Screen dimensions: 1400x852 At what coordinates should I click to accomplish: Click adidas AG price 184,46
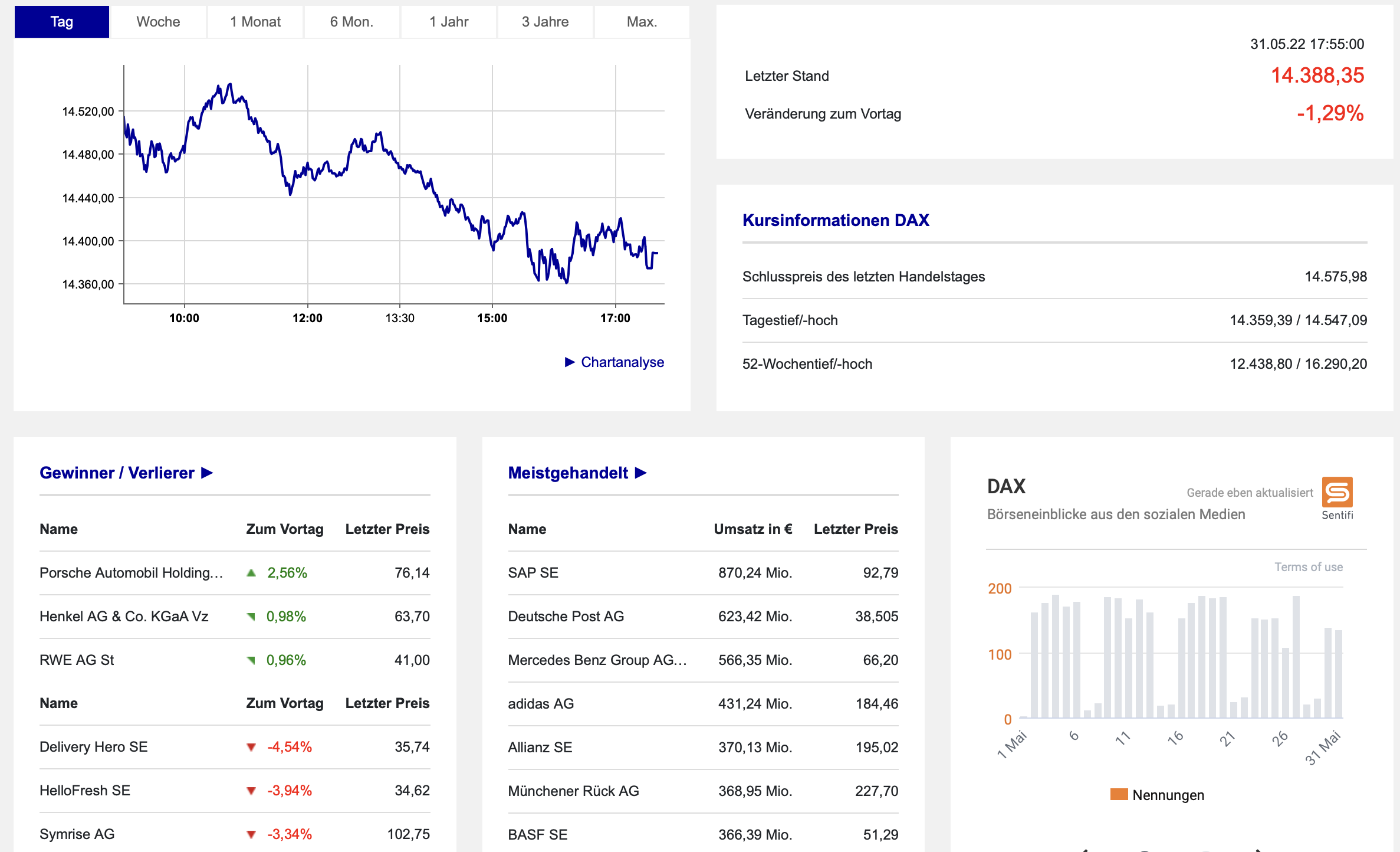(876, 703)
